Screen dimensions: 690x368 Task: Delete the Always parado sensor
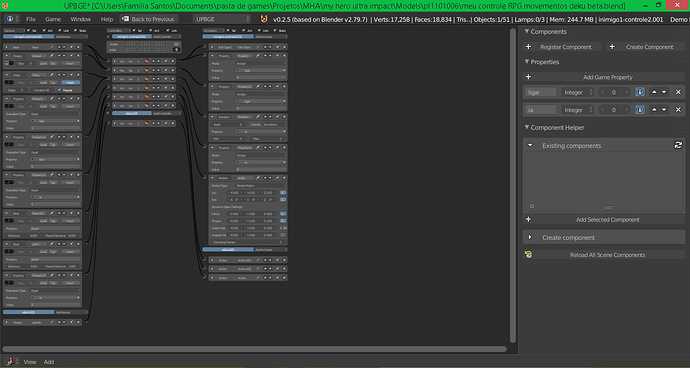pos(78,322)
